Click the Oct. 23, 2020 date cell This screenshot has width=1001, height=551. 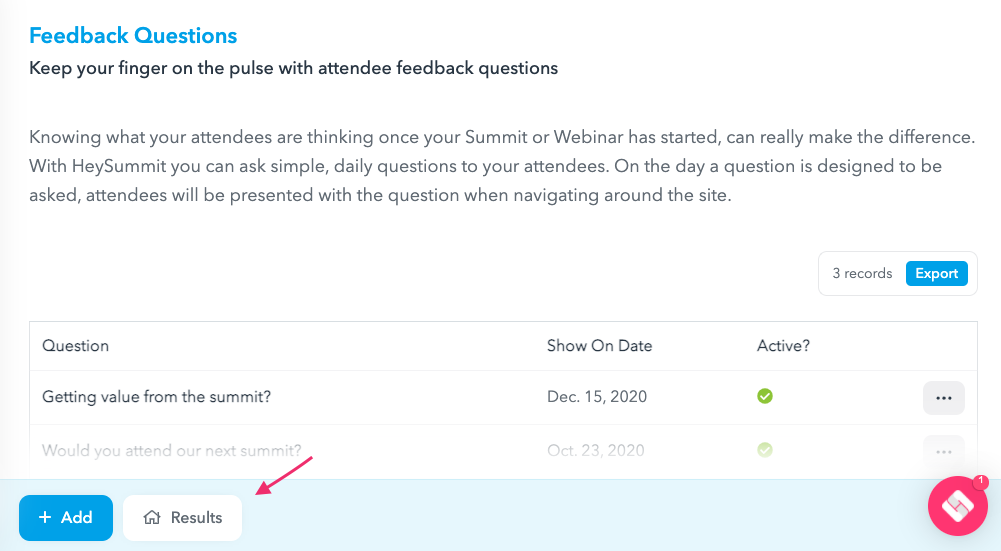click(x=596, y=450)
